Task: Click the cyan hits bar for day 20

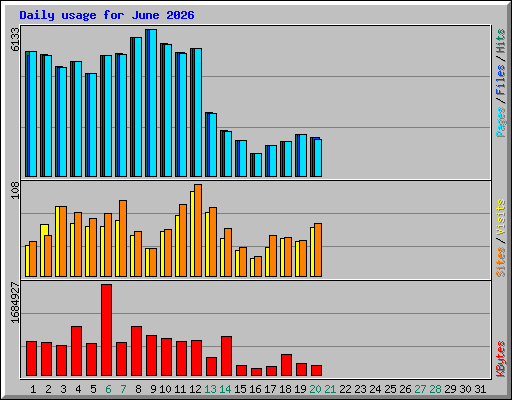Action: (318, 158)
